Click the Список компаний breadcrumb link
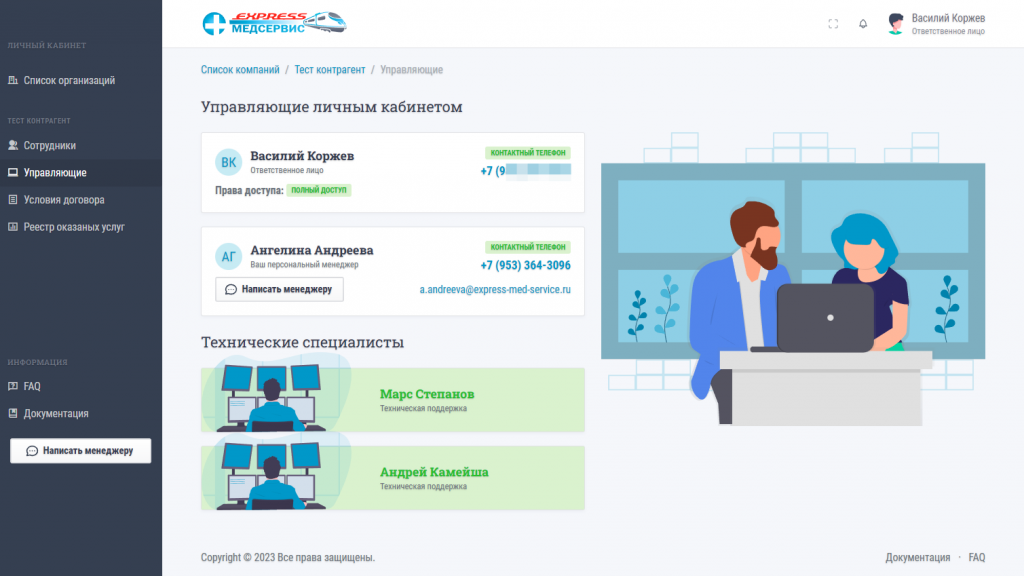This screenshot has width=1024, height=576. 240,70
